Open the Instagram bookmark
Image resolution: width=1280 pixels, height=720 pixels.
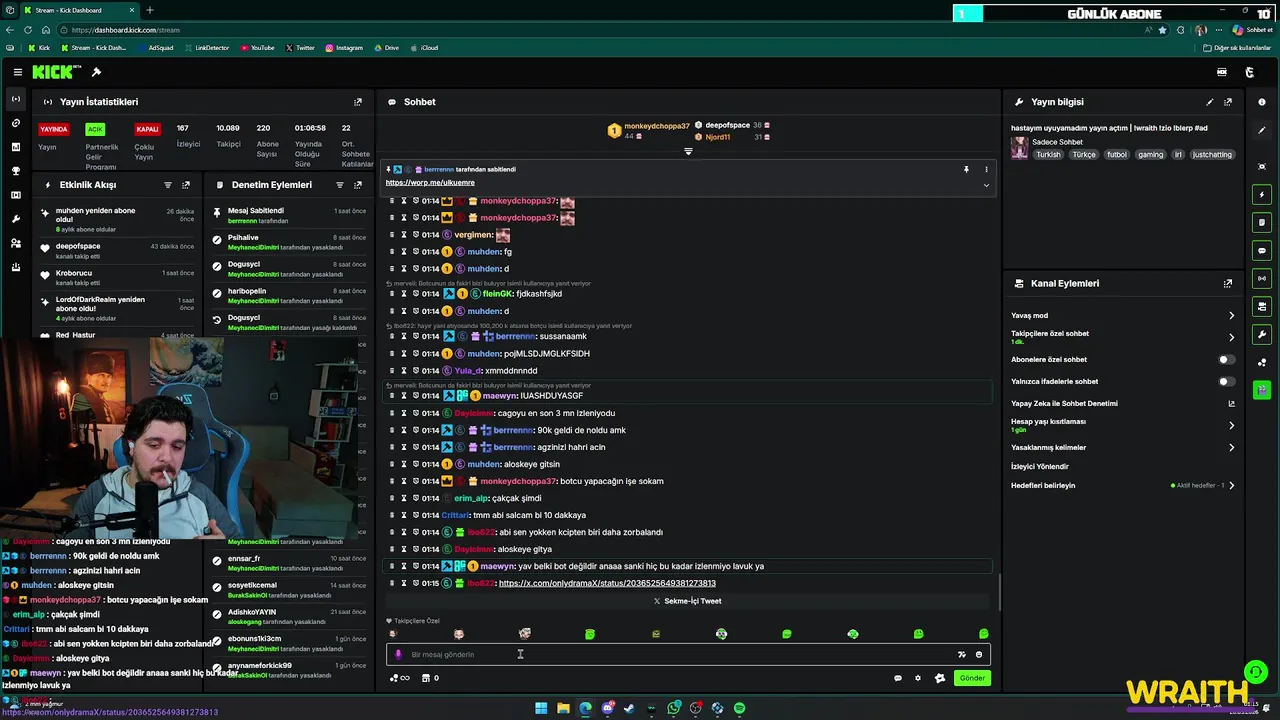coord(344,48)
